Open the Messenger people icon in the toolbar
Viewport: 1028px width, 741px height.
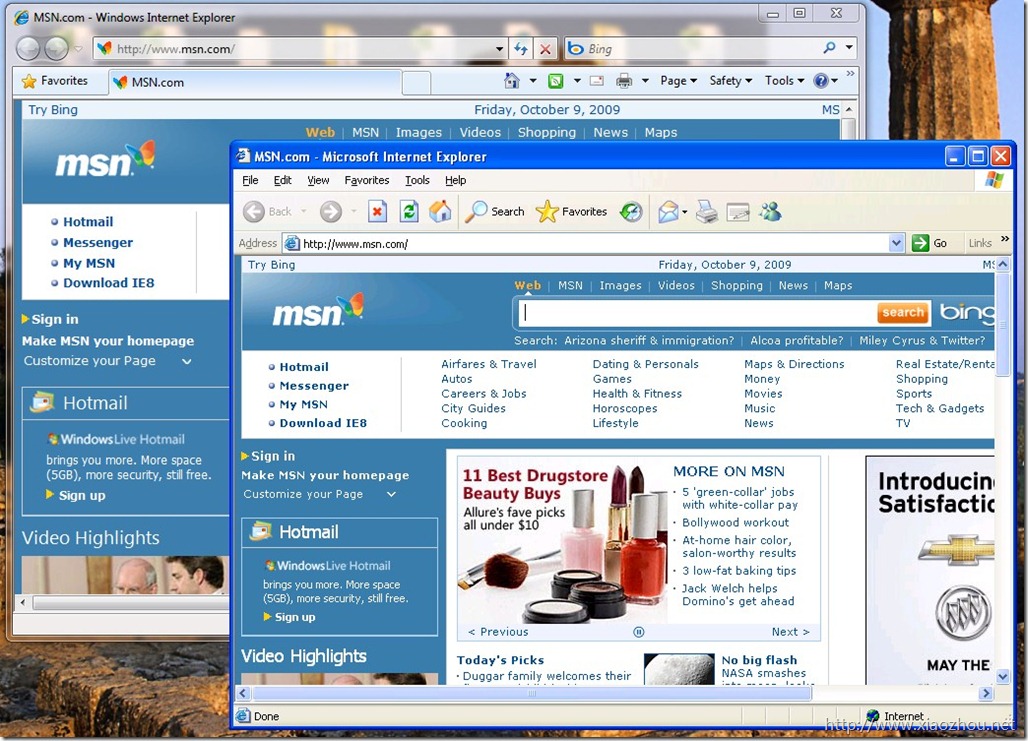point(770,211)
